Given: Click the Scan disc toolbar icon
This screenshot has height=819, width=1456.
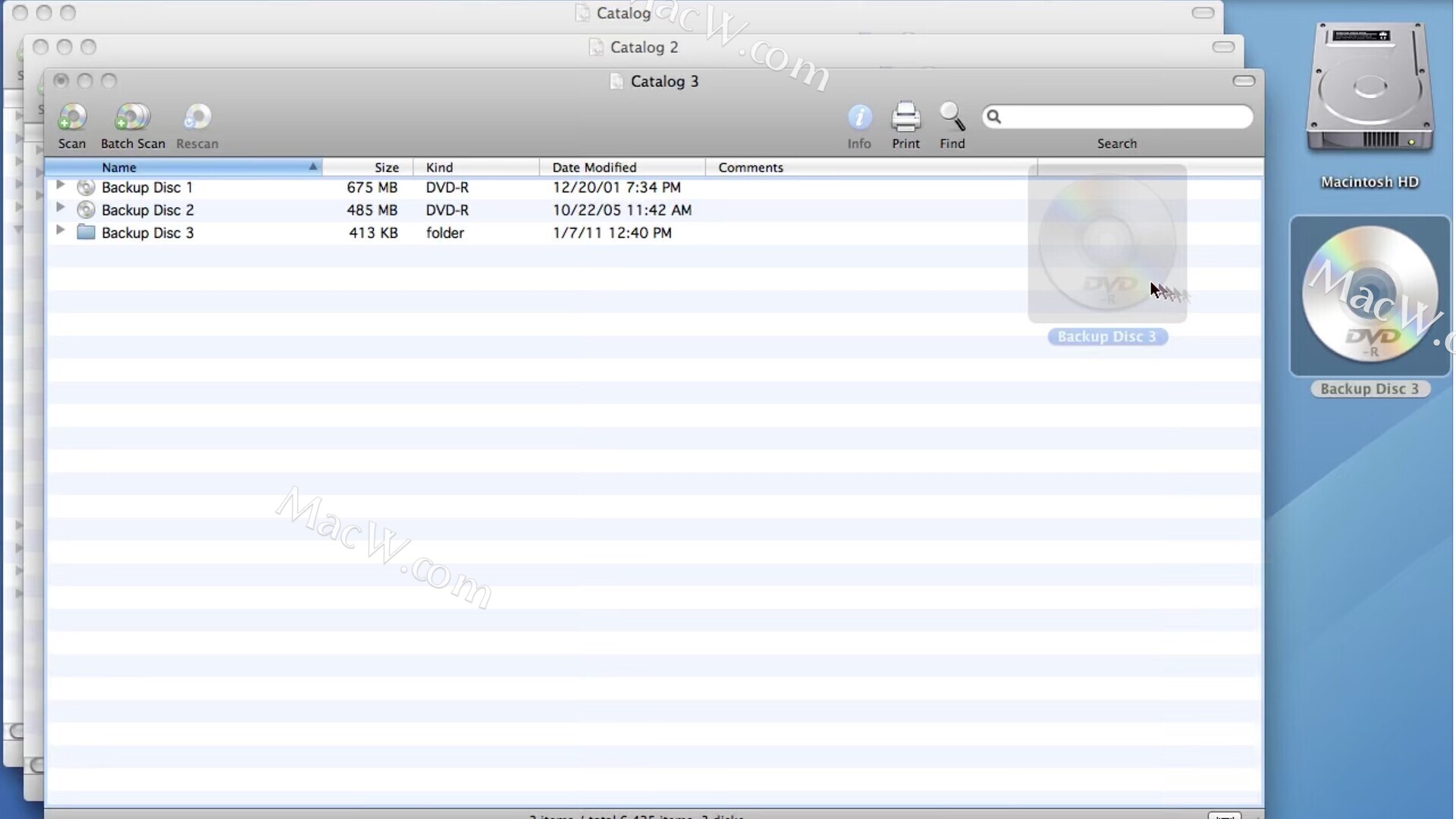Looking at the screenshot, I should (x=72, y=118).
